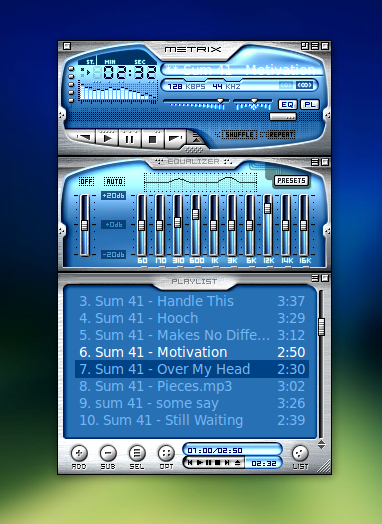Enable equalizer AUTO mode
The height and width of the screenshot is (524, 382).
[114, 181]
